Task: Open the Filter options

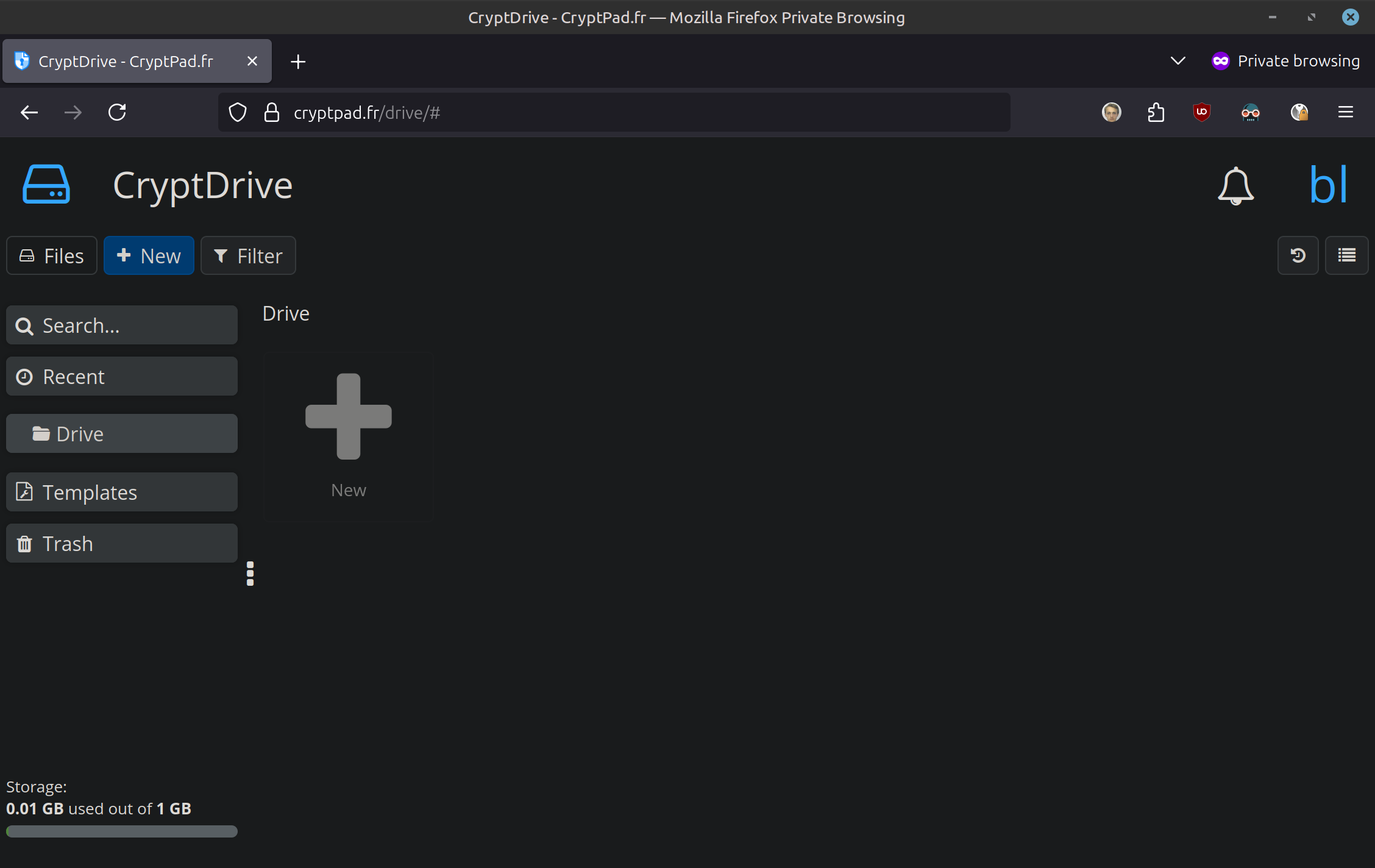Action: click(248, 255)
